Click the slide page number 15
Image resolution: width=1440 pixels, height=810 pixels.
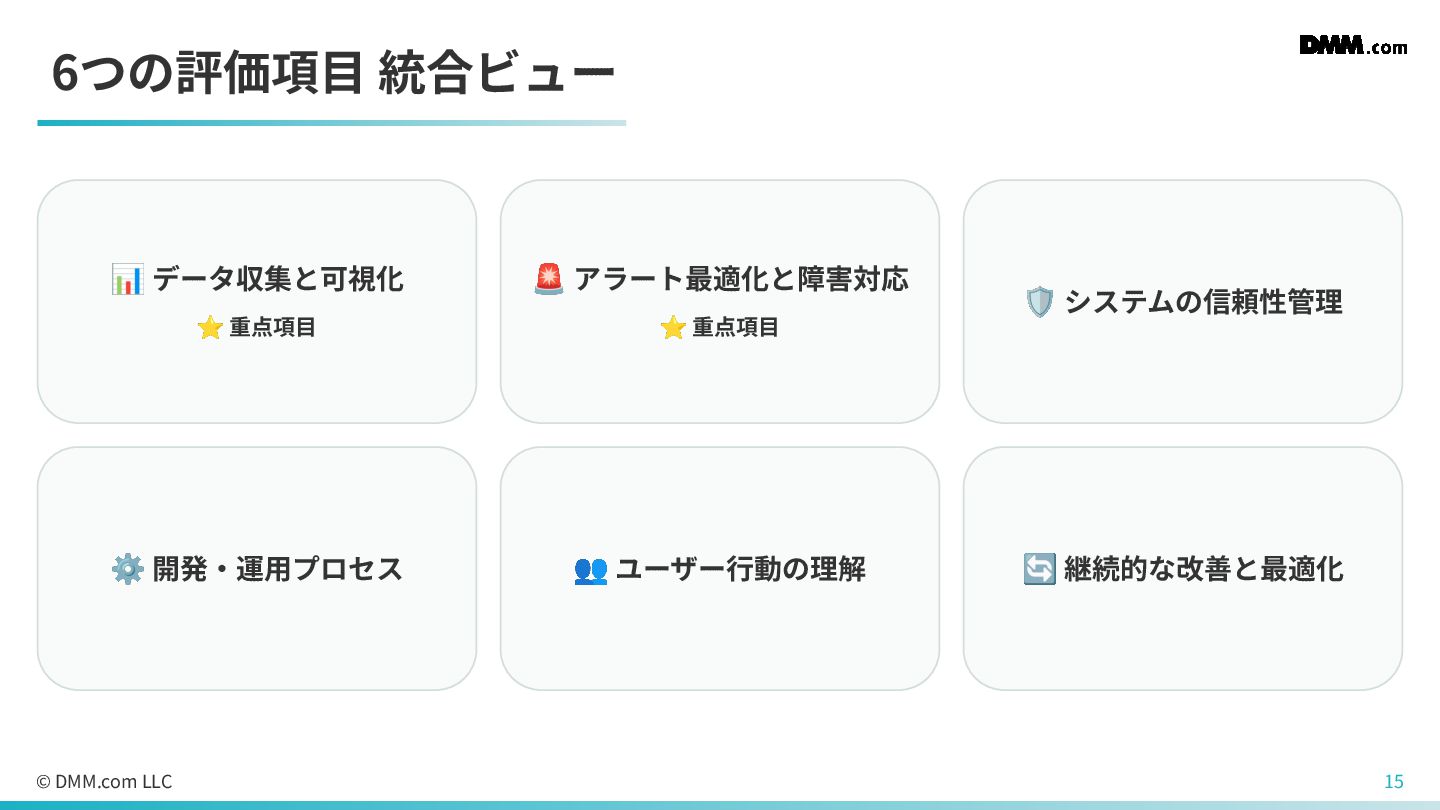tap(1393, 782)
